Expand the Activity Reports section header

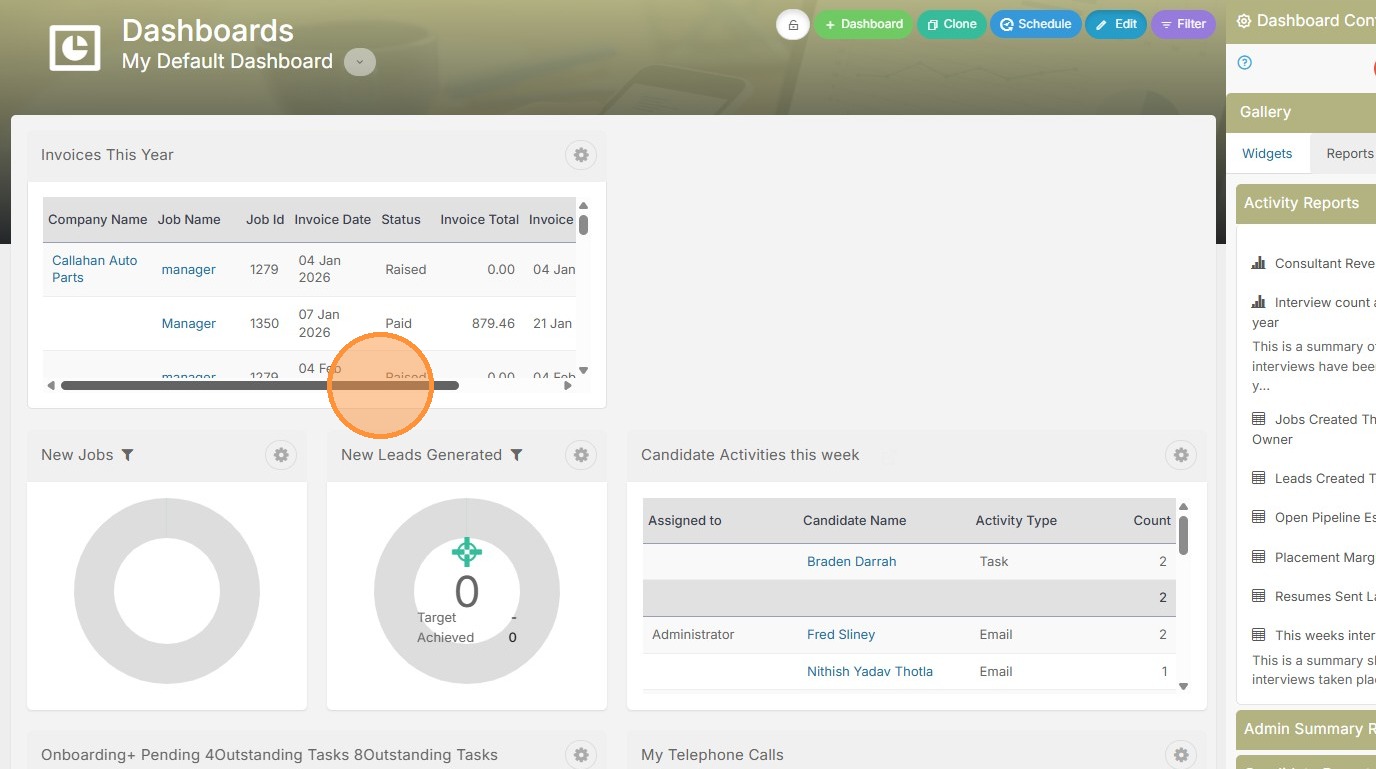tap(1306, 203)
